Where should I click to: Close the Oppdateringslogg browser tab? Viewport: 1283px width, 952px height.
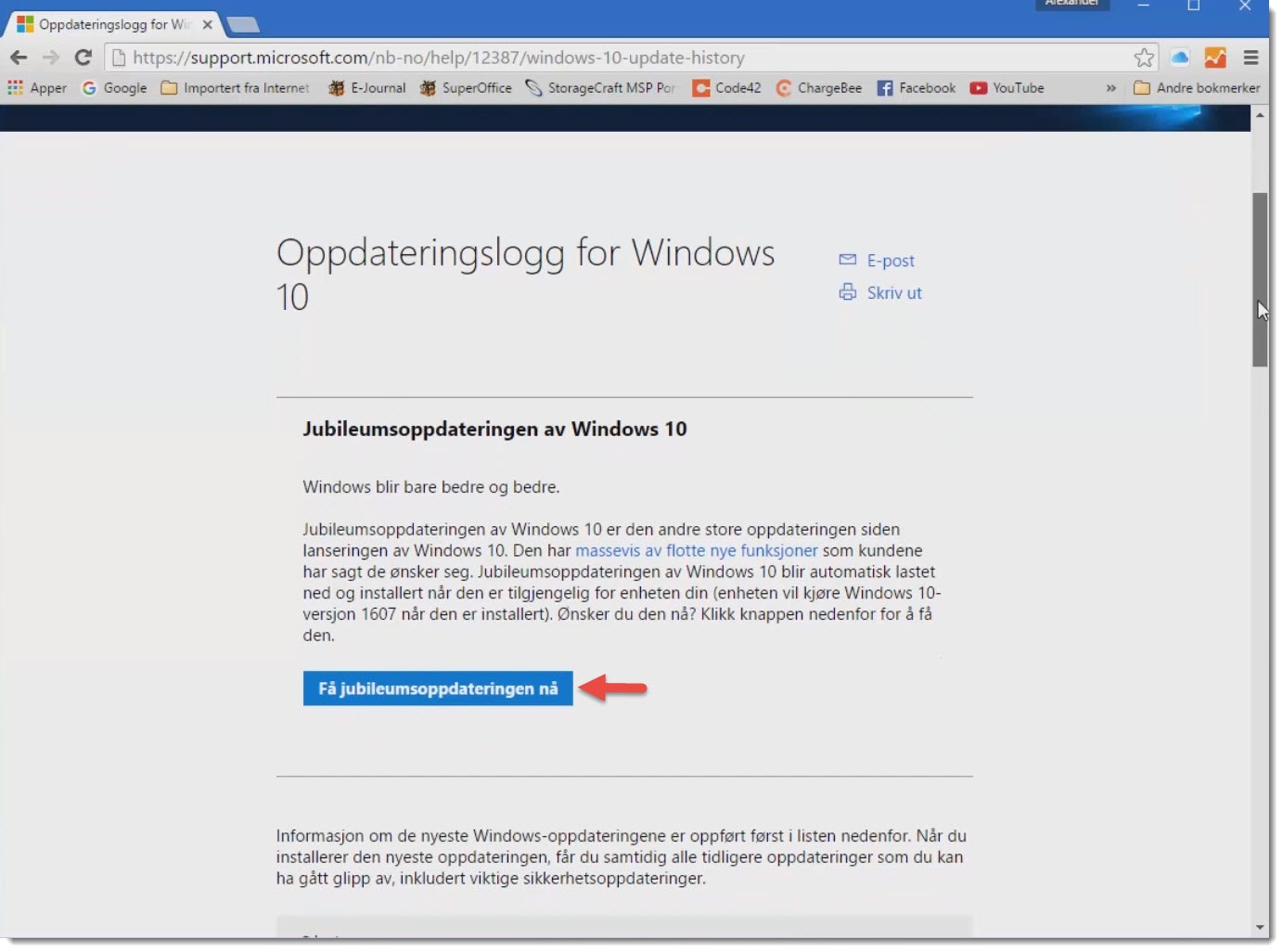pos(208,25)
